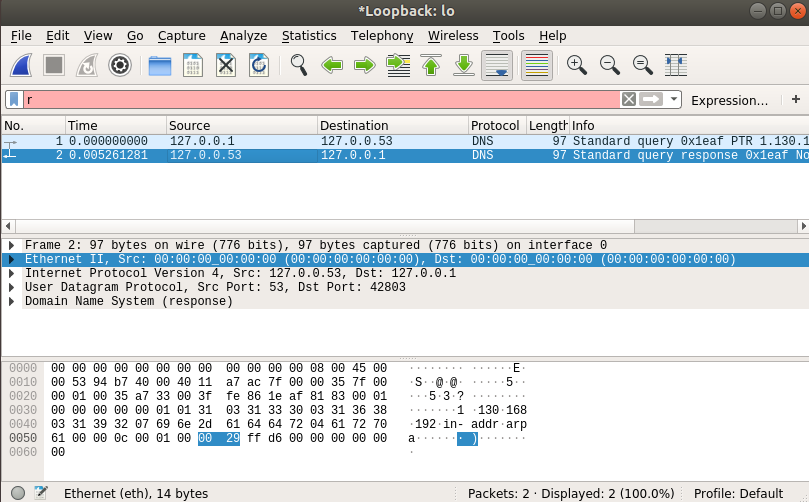Open the Tools menu
Viewport: 809px width, 502px height.
(x=508, y=36)
